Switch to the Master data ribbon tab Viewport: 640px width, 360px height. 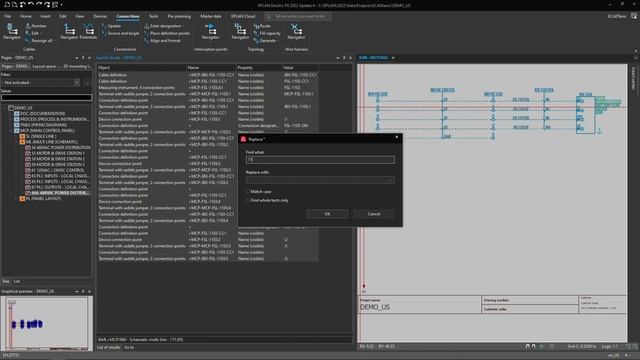[211, 16]
